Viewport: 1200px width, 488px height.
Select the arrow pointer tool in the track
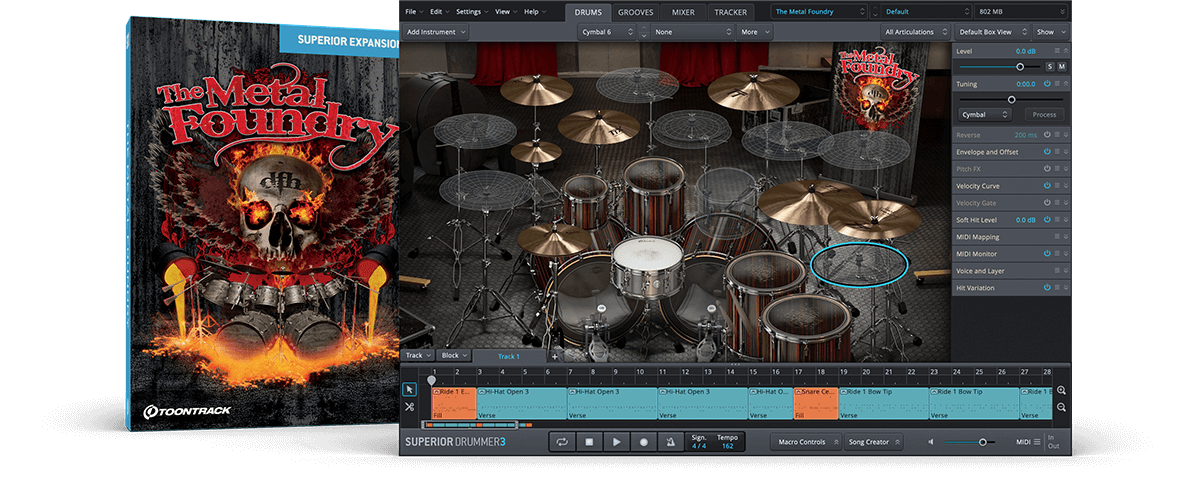pyautogui.click(x=409, y=389)
